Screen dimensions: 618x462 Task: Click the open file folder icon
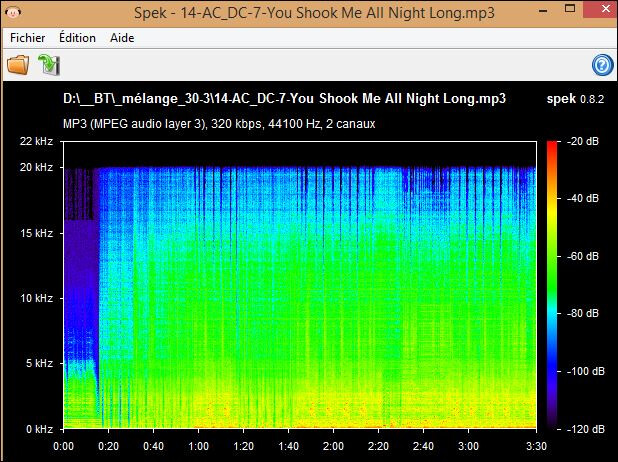click(18, 65)
